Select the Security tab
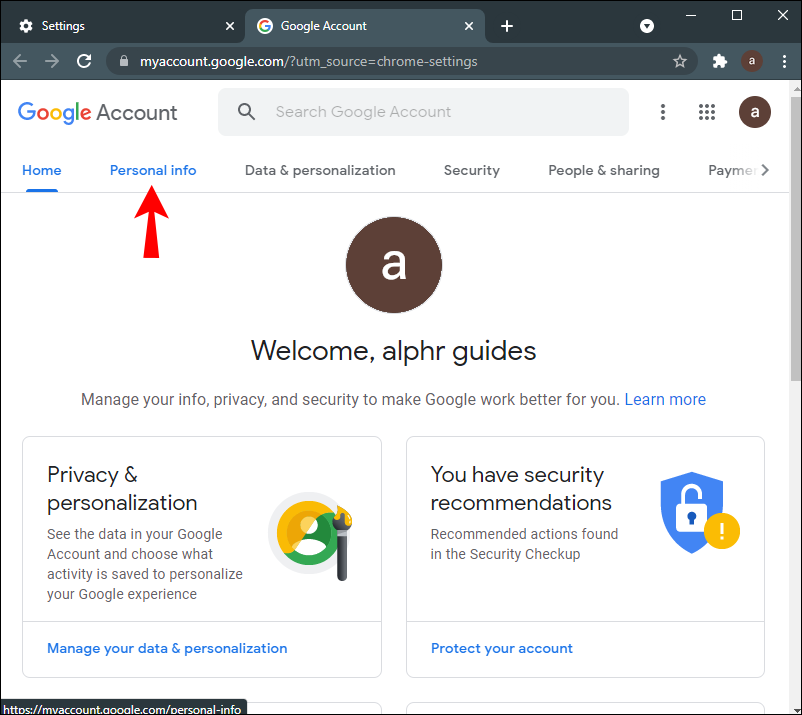This screenshot has height=715, width=802. point(472,170)
